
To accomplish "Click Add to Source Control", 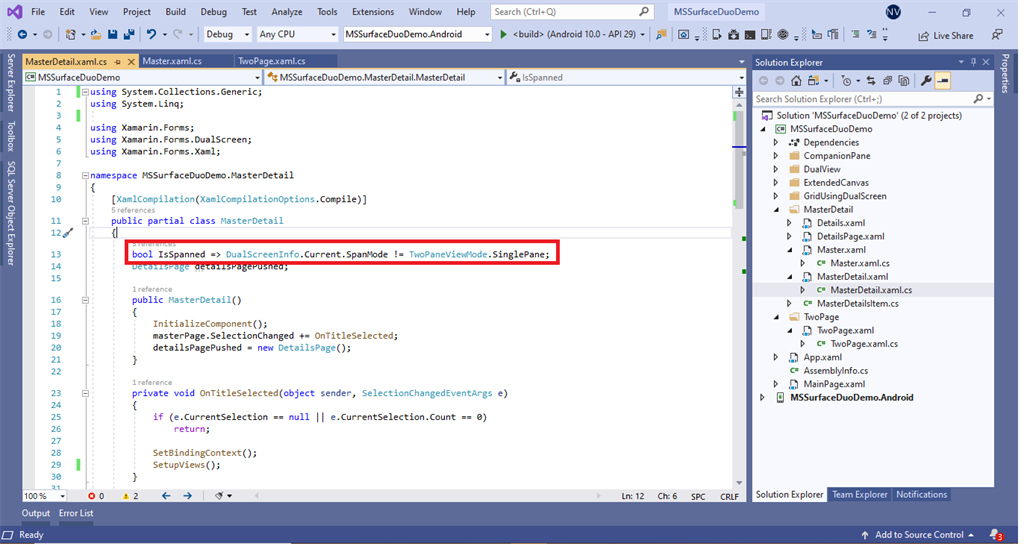I will tap(918, 535).
